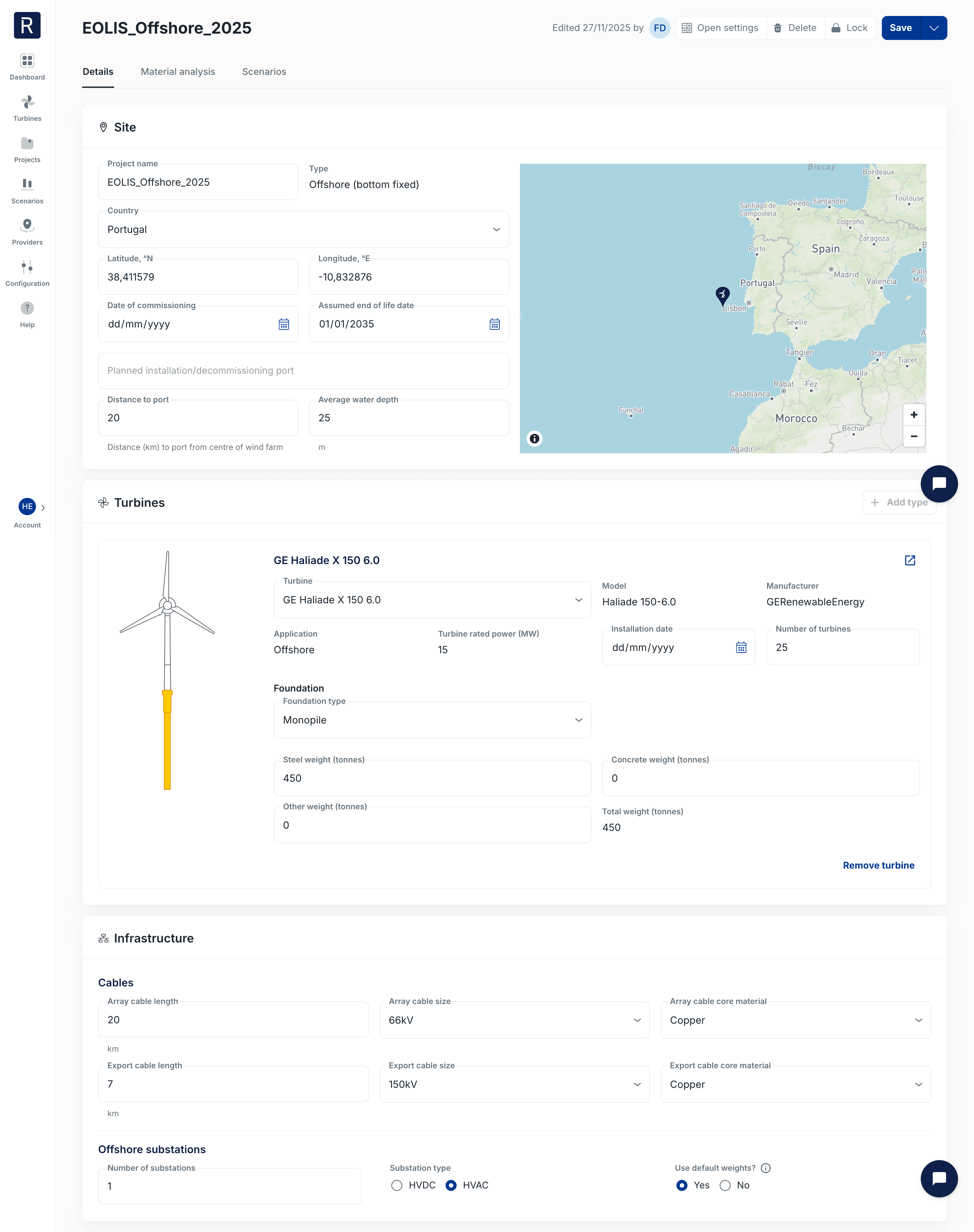Click the Remove turbine link
Viewport: 974px width, 1232px height.
coord(878,865)
